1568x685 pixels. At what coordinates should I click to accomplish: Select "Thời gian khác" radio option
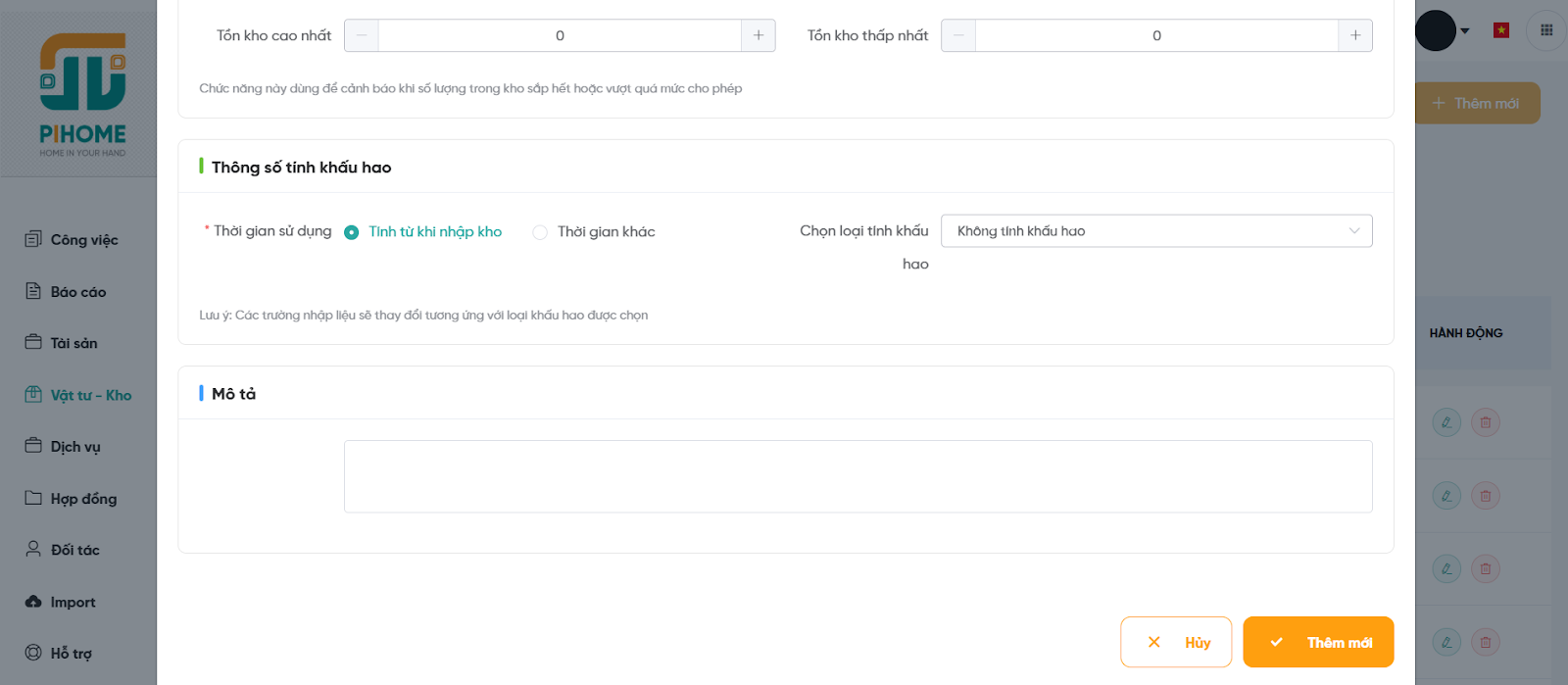point(540,232)
